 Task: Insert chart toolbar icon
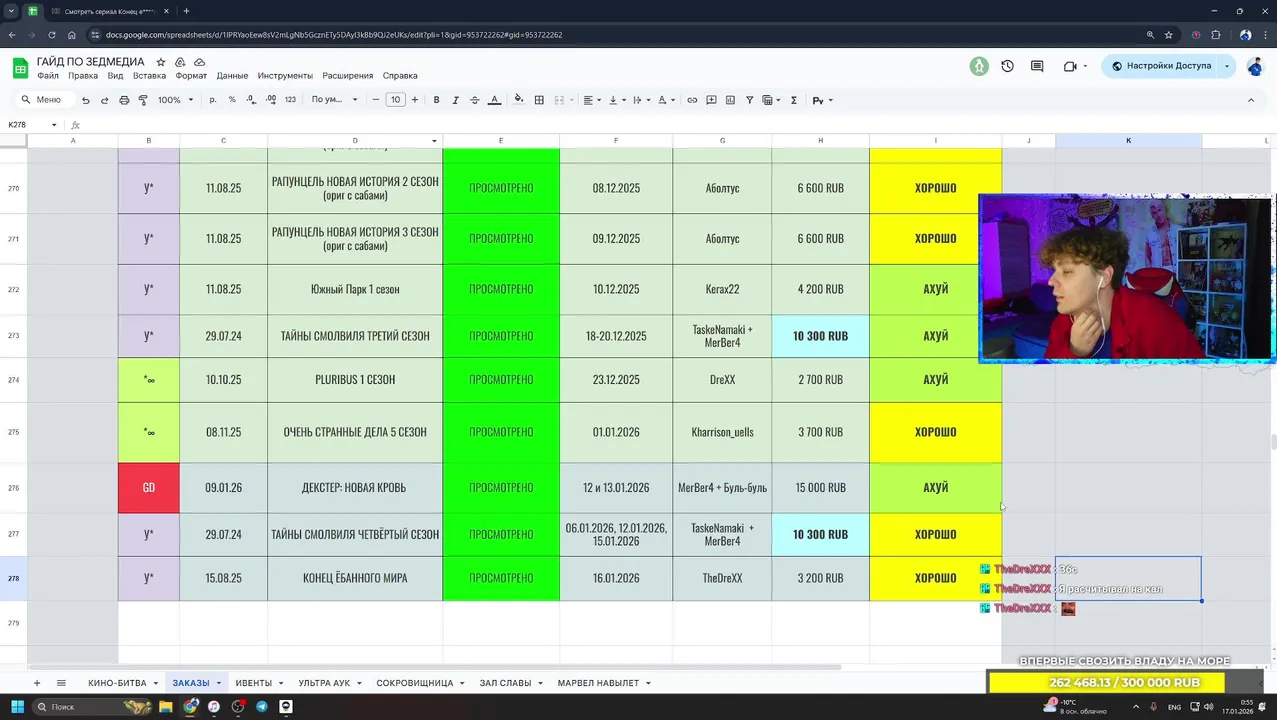[x=730, y=100]
